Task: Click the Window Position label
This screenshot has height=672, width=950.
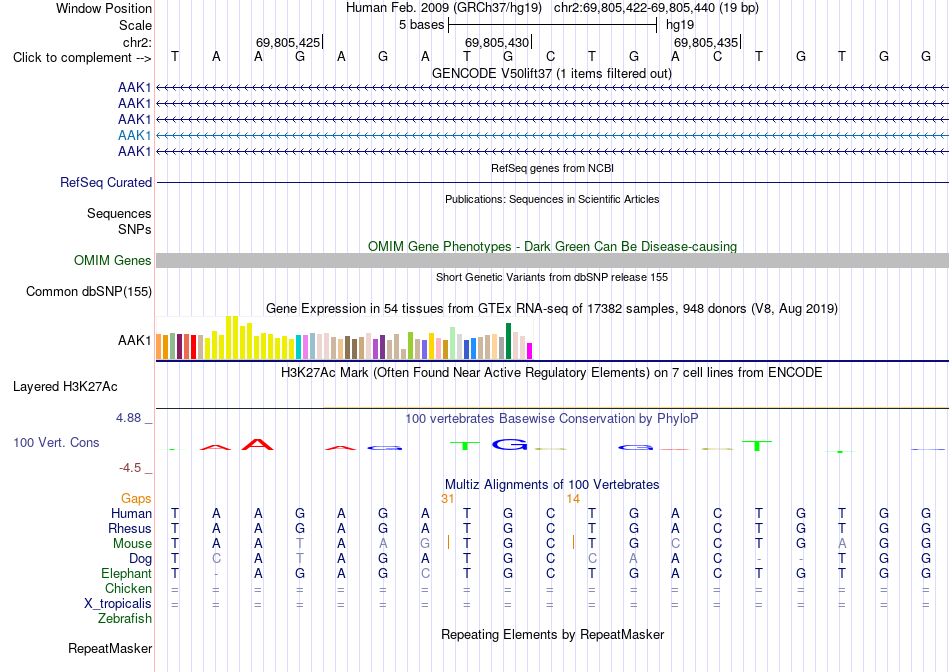Action: 104,8
